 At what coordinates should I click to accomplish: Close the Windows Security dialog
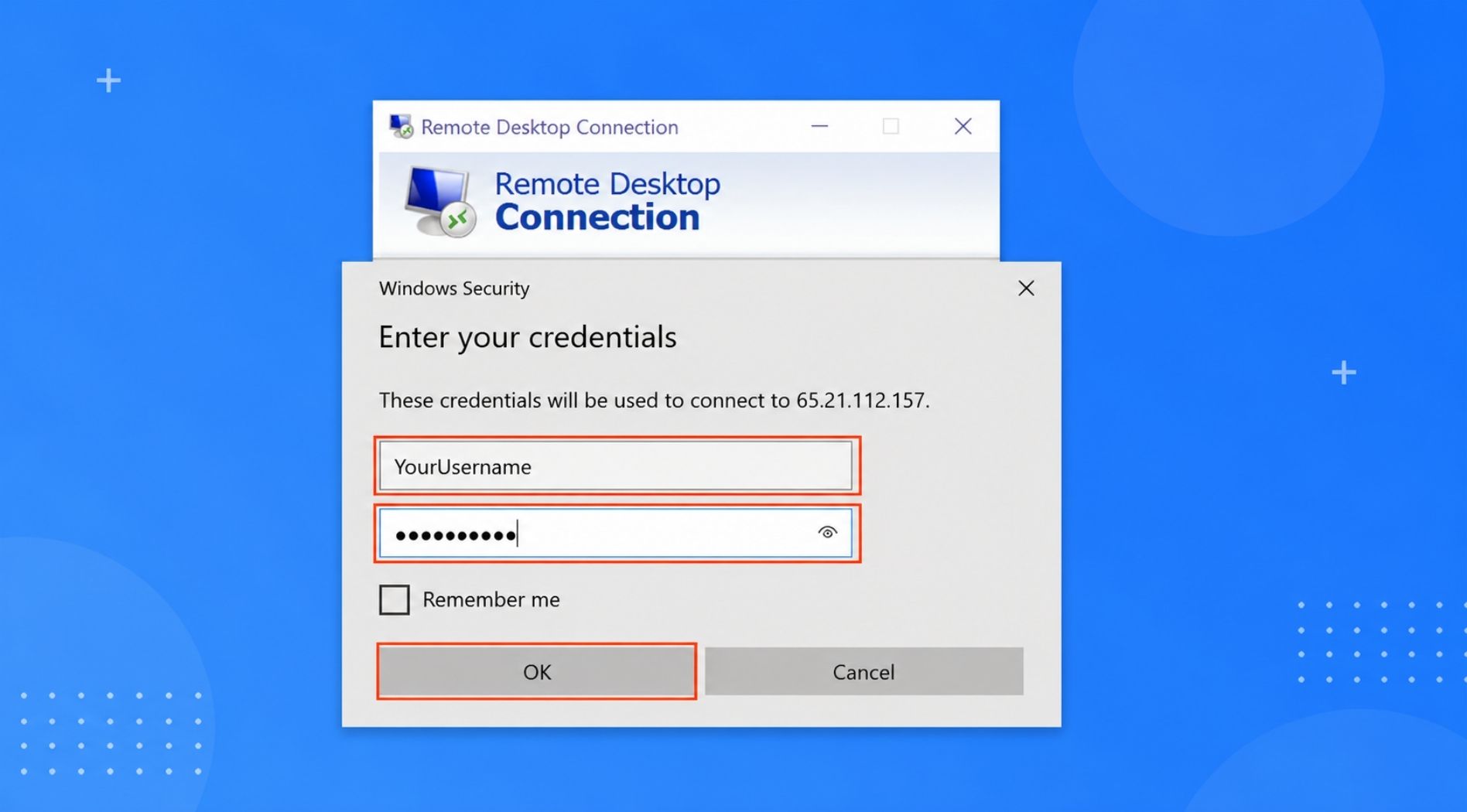point(1026,288)
